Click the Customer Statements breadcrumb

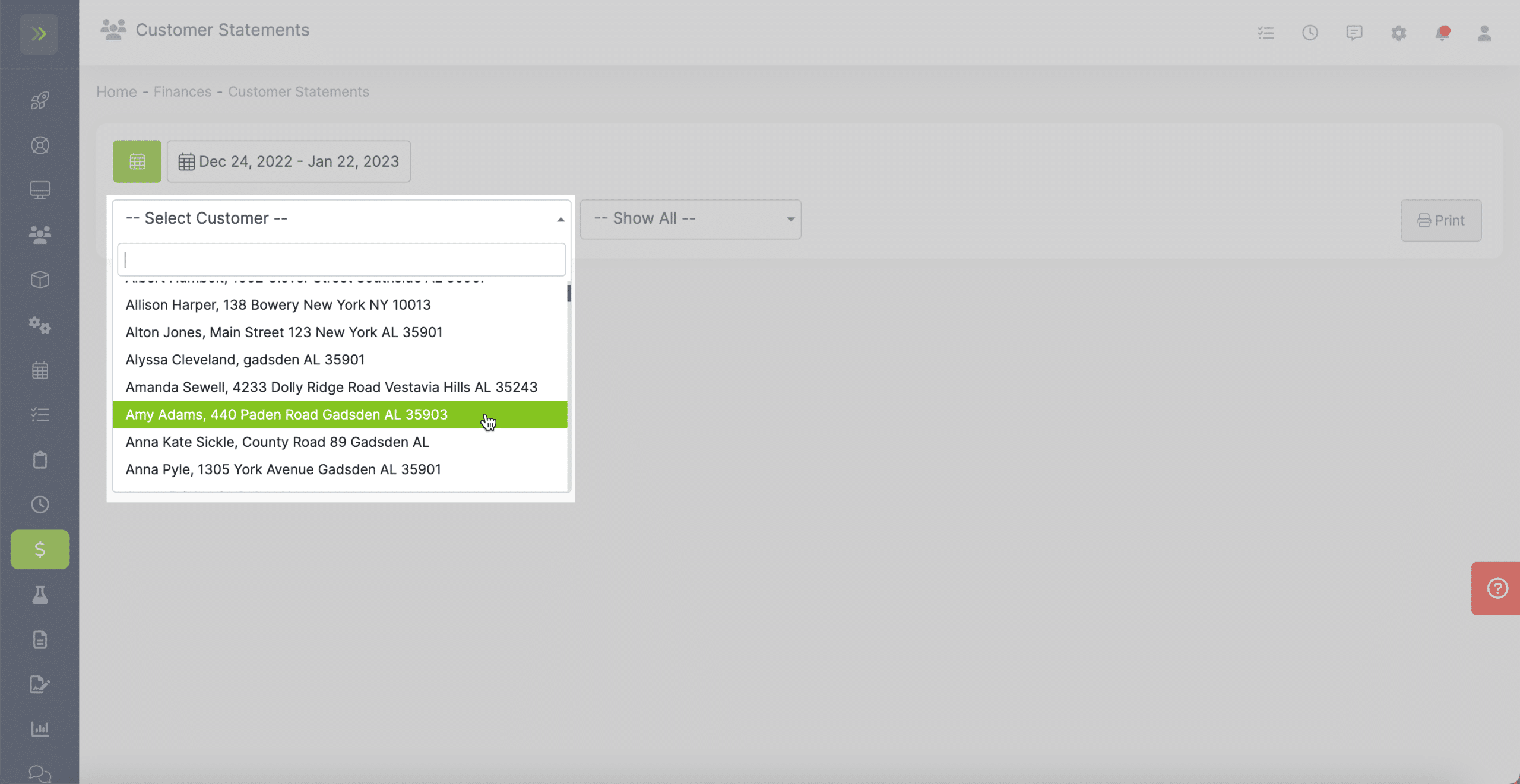pyautogui.click(x=299, y=92)
